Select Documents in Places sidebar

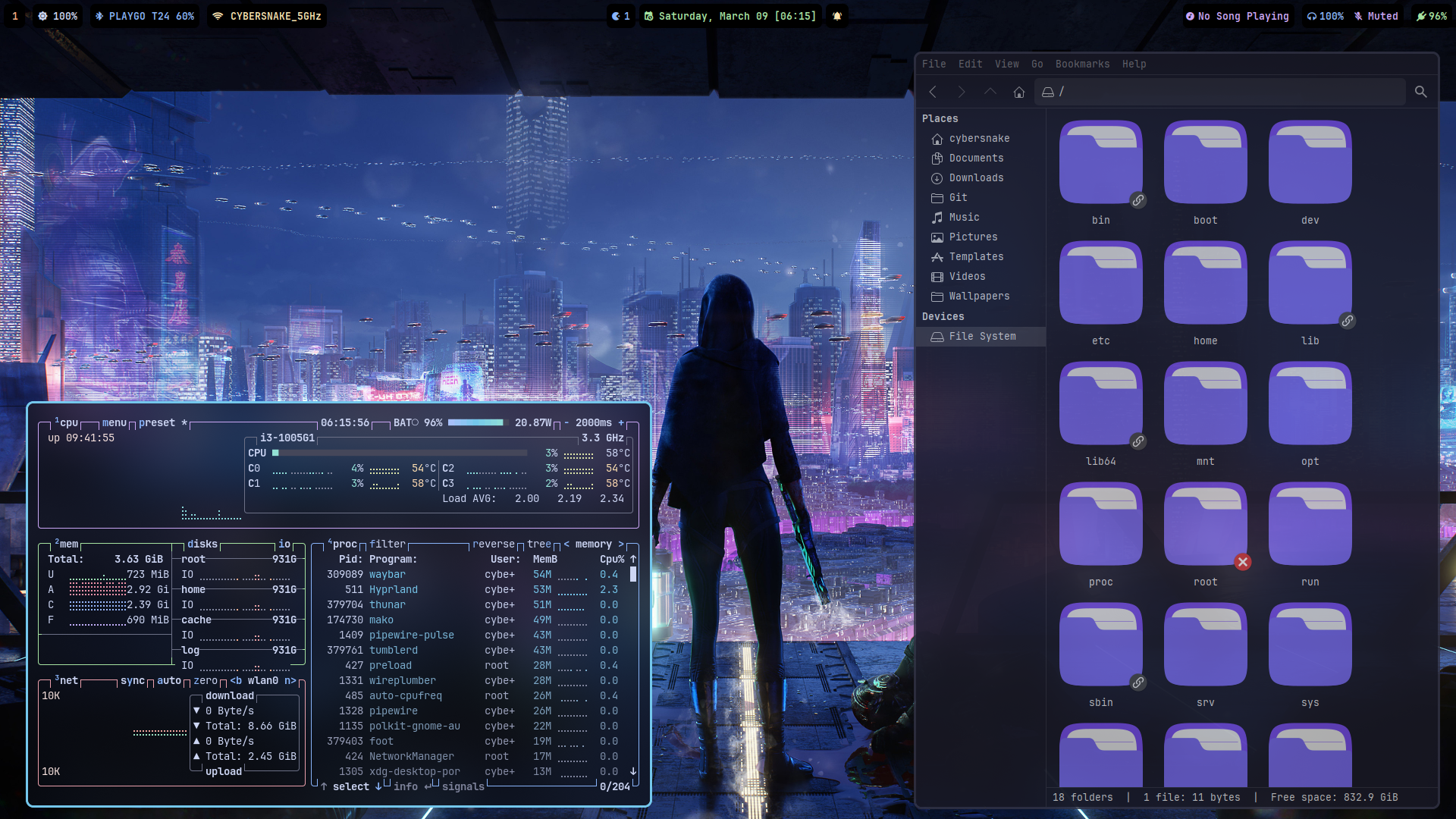pyautogui.click(x=981, y=158)
